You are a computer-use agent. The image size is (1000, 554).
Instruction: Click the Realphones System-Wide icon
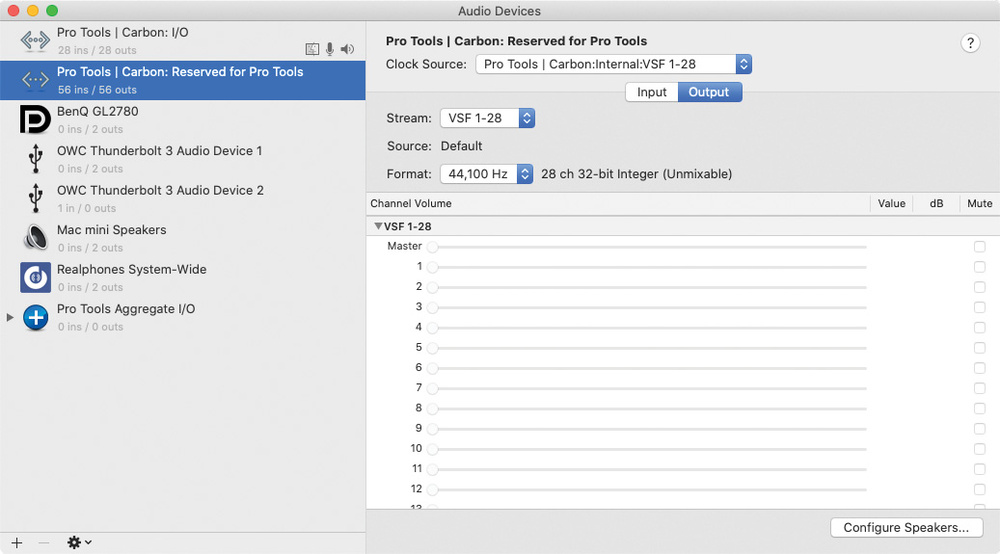click(x=35, y=277)
